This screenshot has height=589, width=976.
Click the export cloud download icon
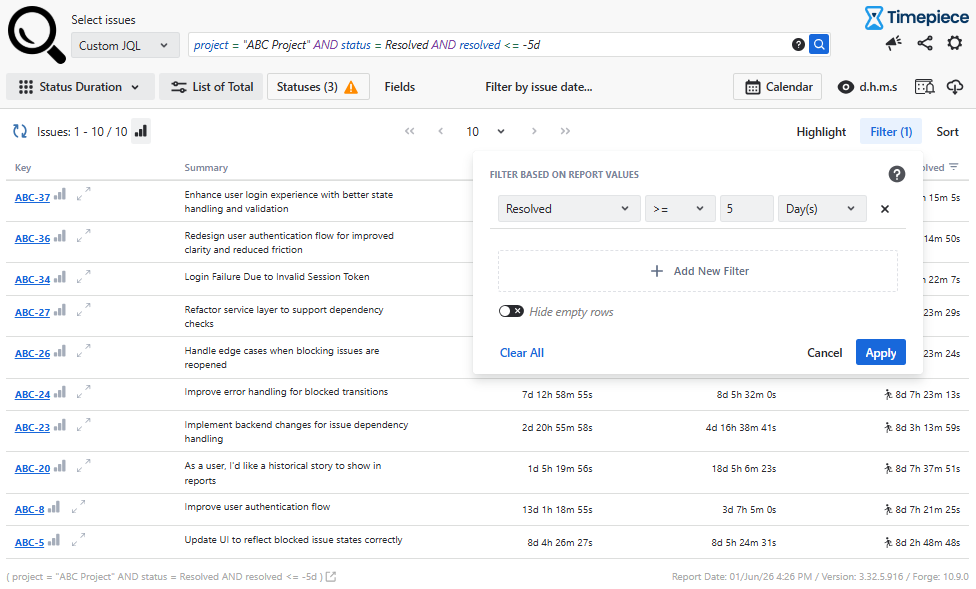pos(955,87)
